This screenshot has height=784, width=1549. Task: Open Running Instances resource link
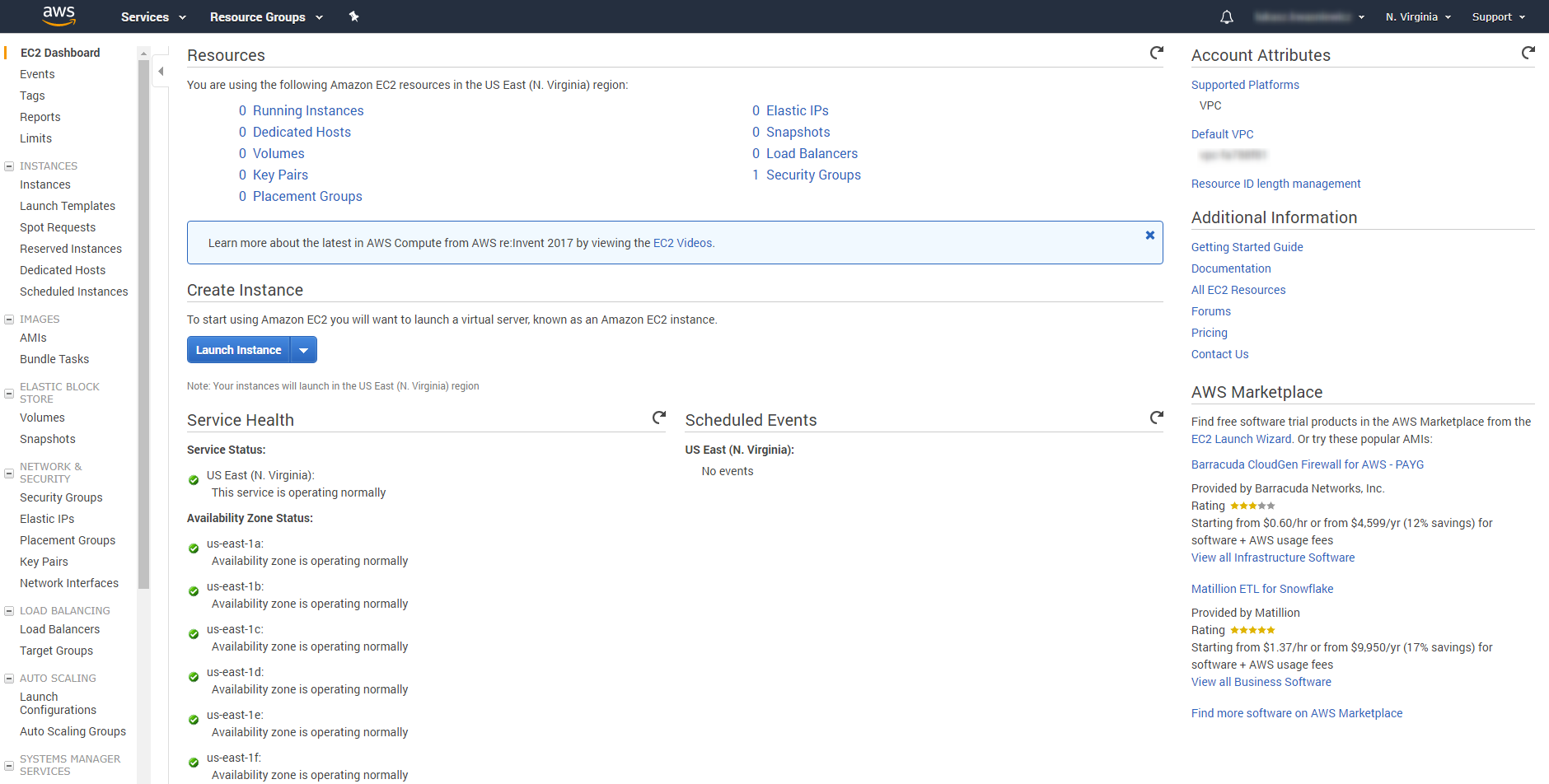click(308, 110)
